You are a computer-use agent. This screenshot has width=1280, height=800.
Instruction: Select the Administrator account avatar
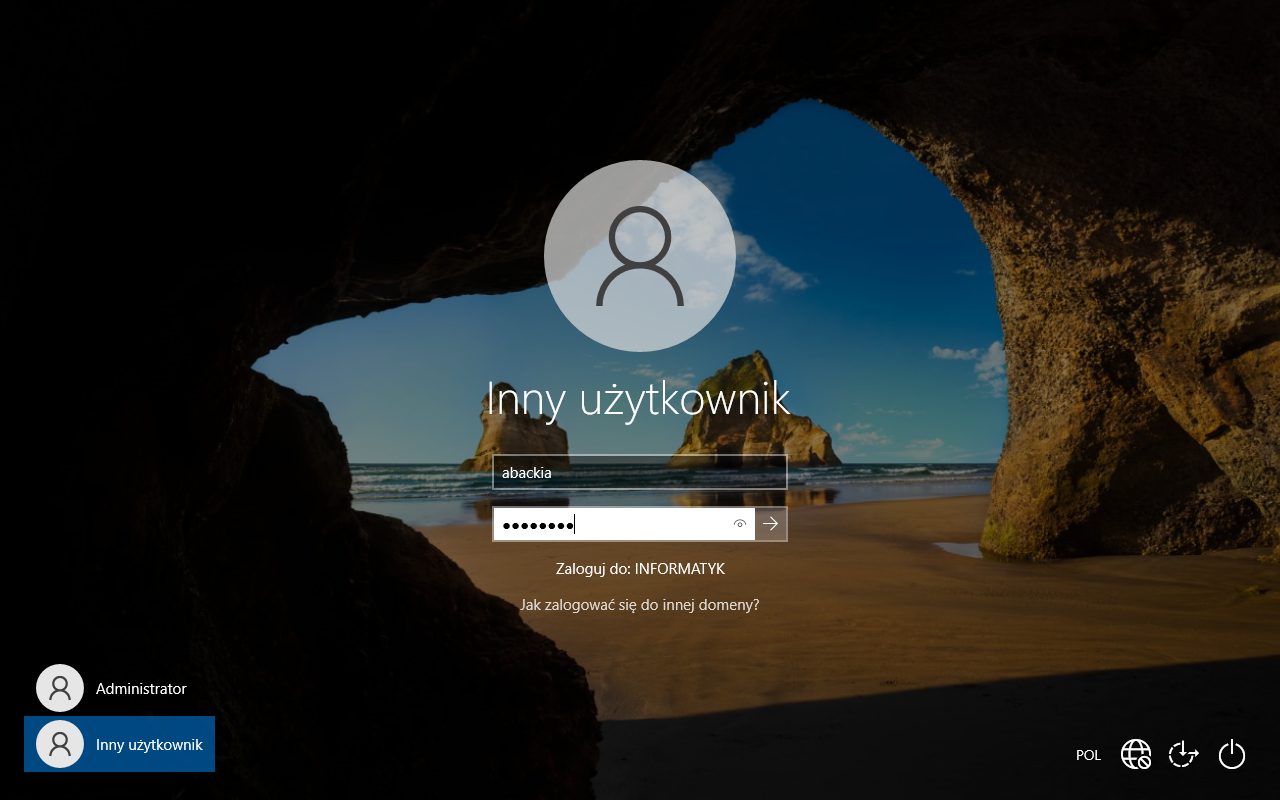[60, 688]
